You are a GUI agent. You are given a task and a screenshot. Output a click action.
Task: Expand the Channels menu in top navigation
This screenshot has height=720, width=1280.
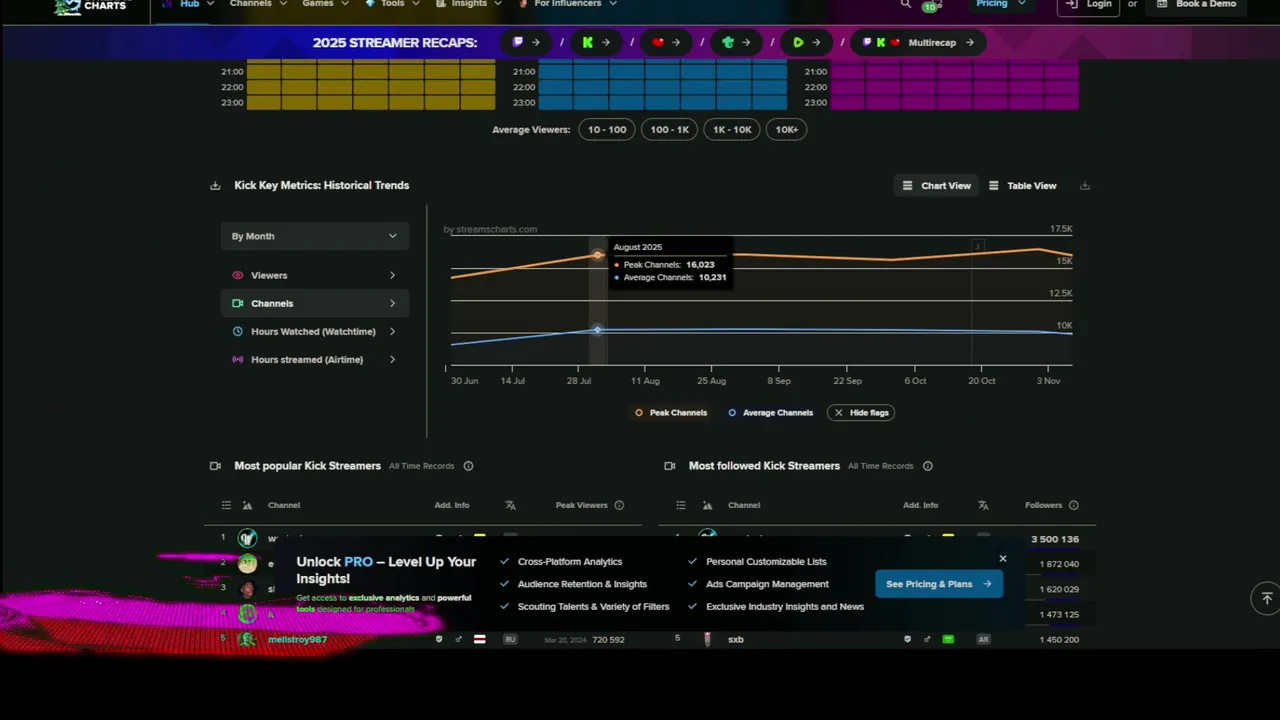coord(258,4)
